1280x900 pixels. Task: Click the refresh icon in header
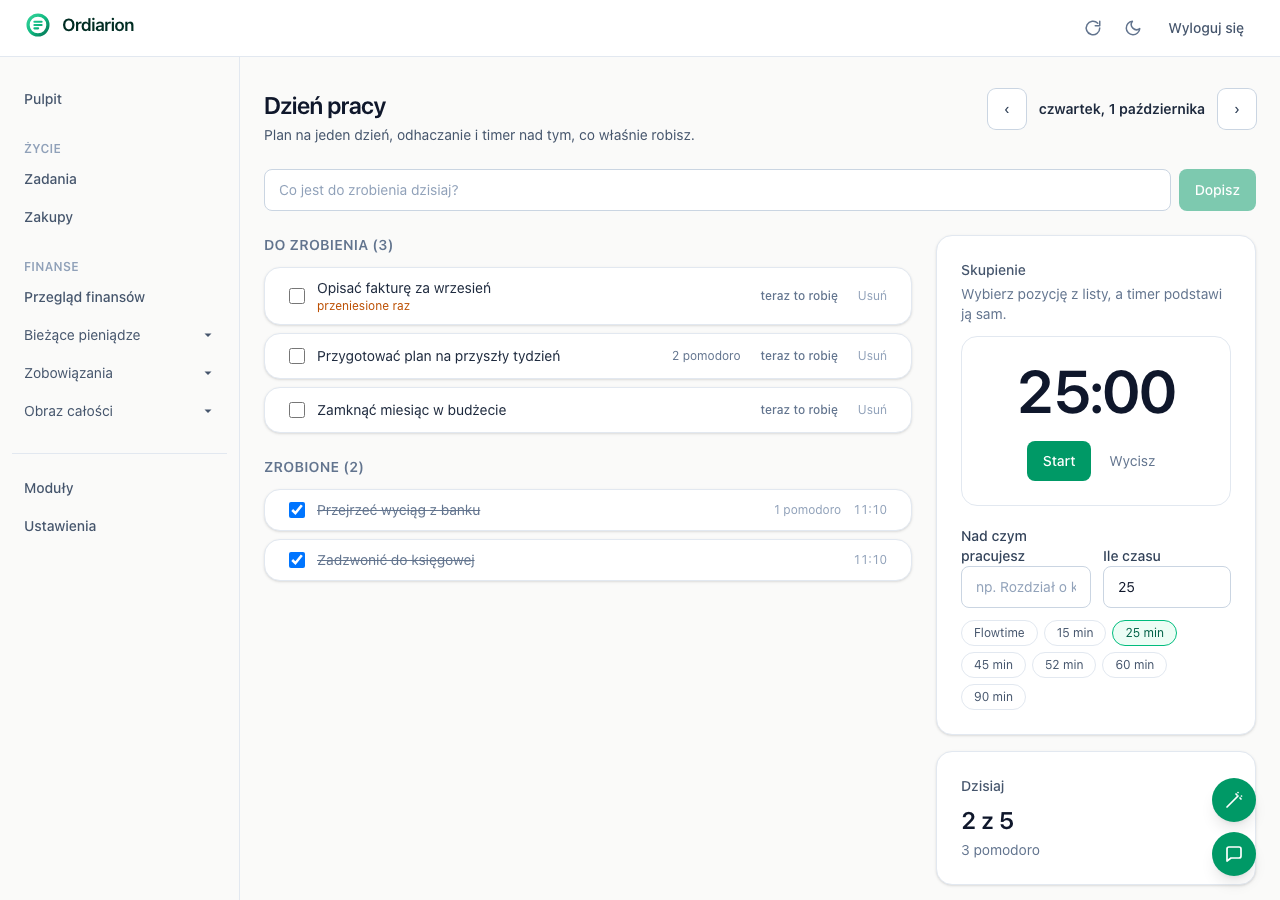tap(1093, 28)
